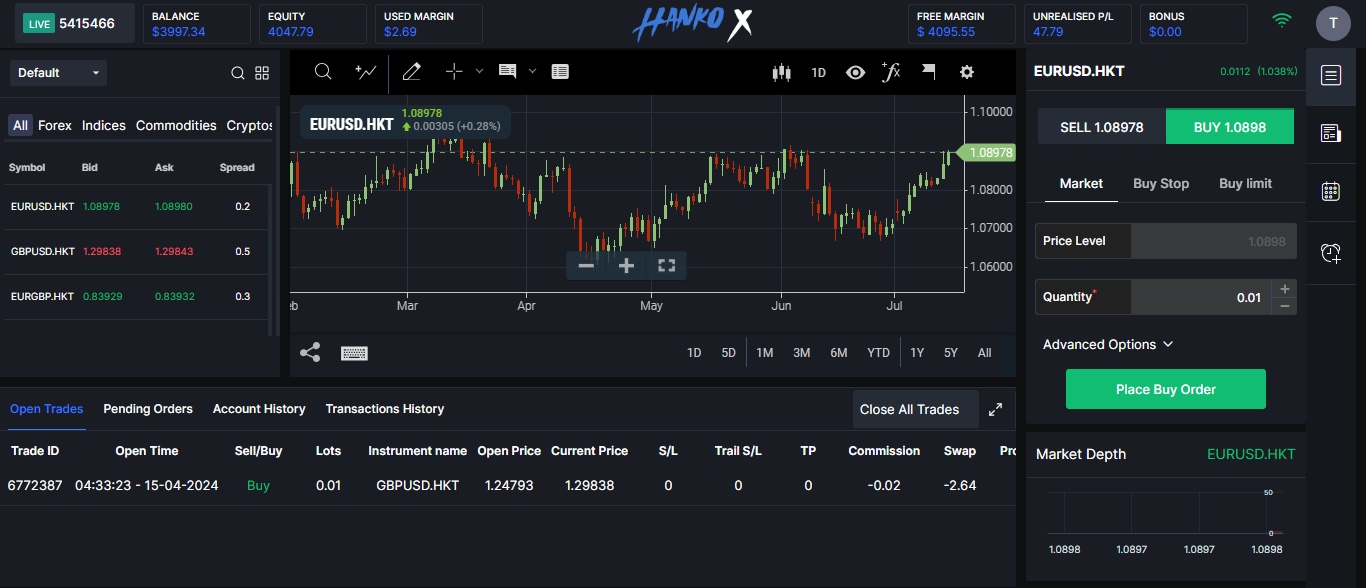Increase Quantity with the plus stepper
Screen dimensions: 1366x588
[1285, 289]
